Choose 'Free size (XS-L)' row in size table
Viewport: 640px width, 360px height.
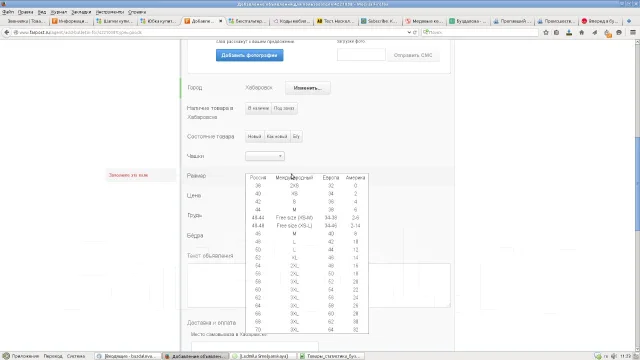pyautogui.click(x=307, y=226)
